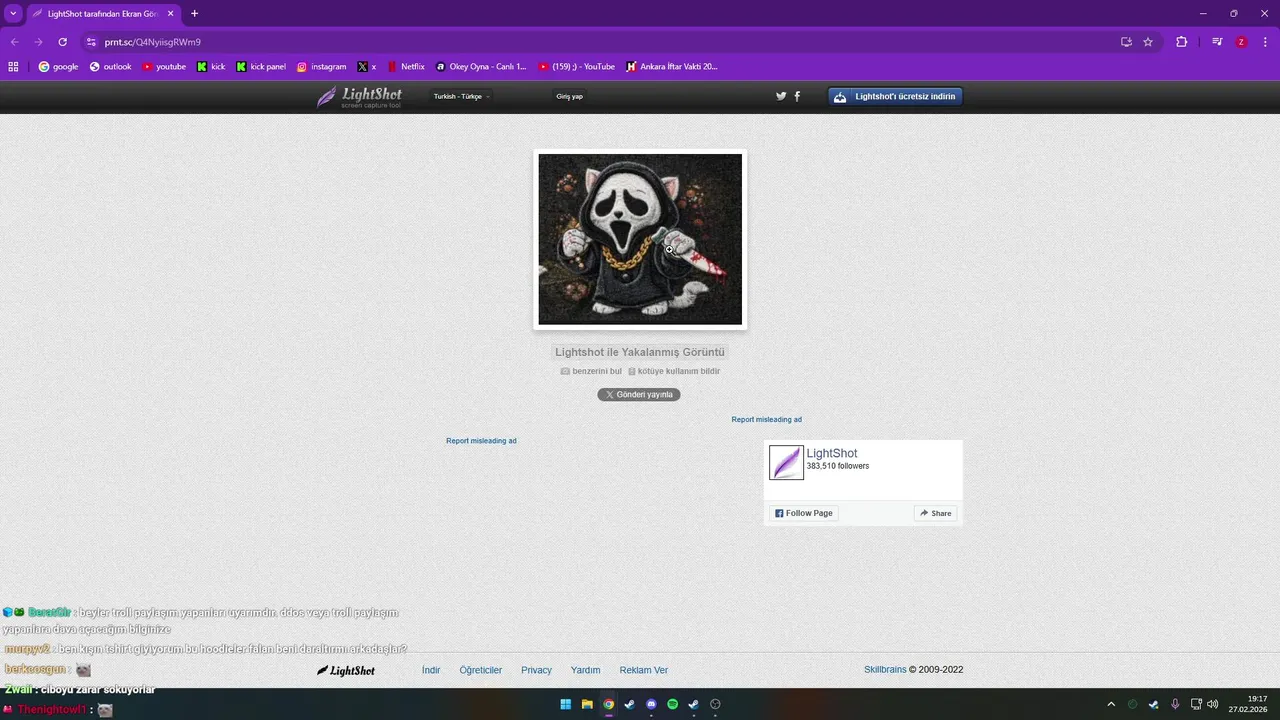Viewport: 1280px width, 720px height.
Task: Open the Öğreticiler footer link
Action: 481,670
